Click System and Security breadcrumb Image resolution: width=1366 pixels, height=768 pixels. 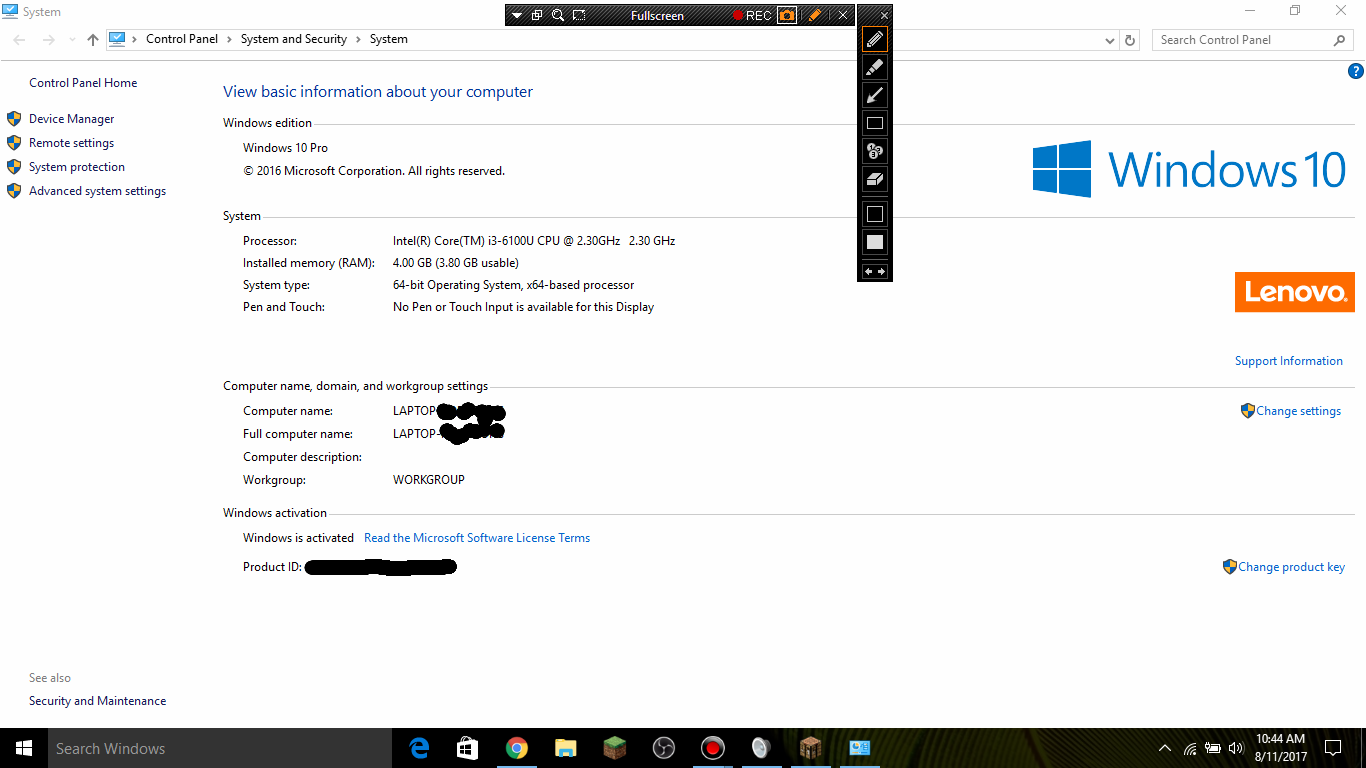(294, 39)
